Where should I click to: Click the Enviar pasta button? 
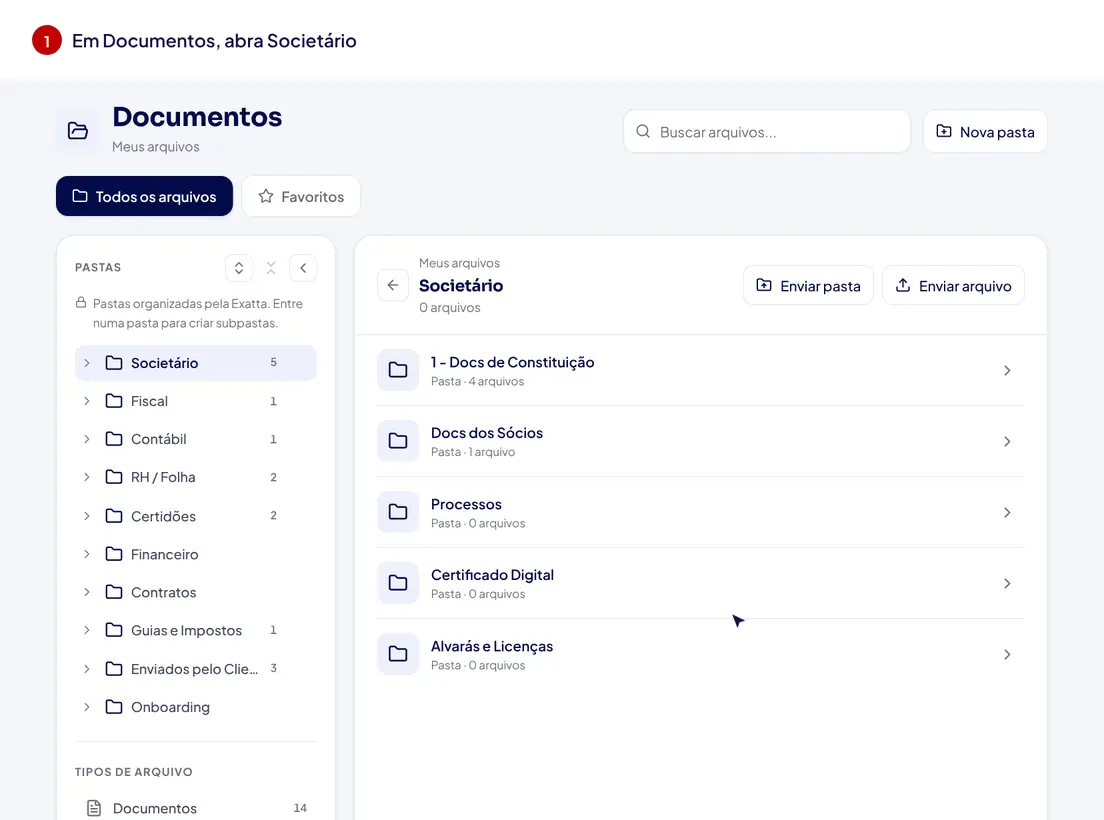click(808, 286)
